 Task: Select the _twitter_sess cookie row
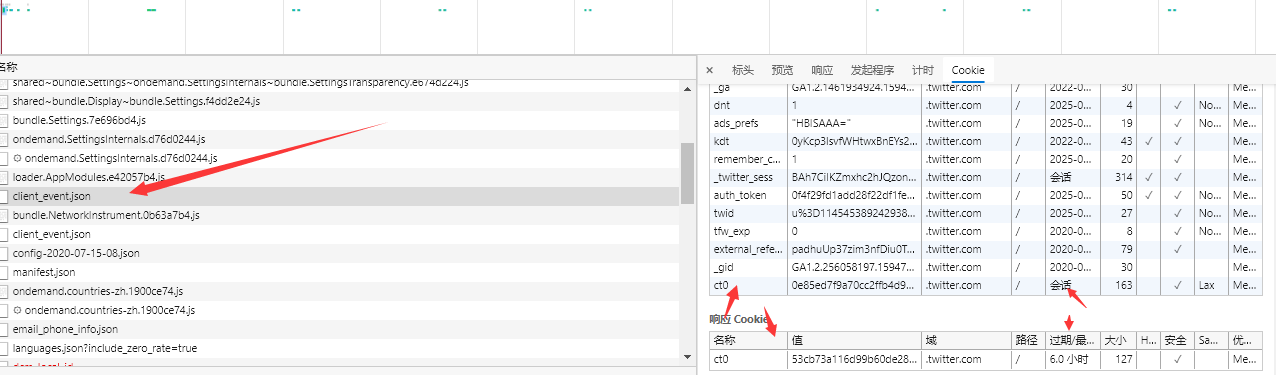985,176
